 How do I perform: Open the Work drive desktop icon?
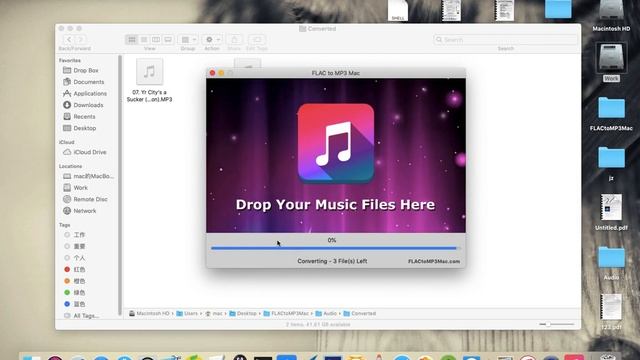611,62
